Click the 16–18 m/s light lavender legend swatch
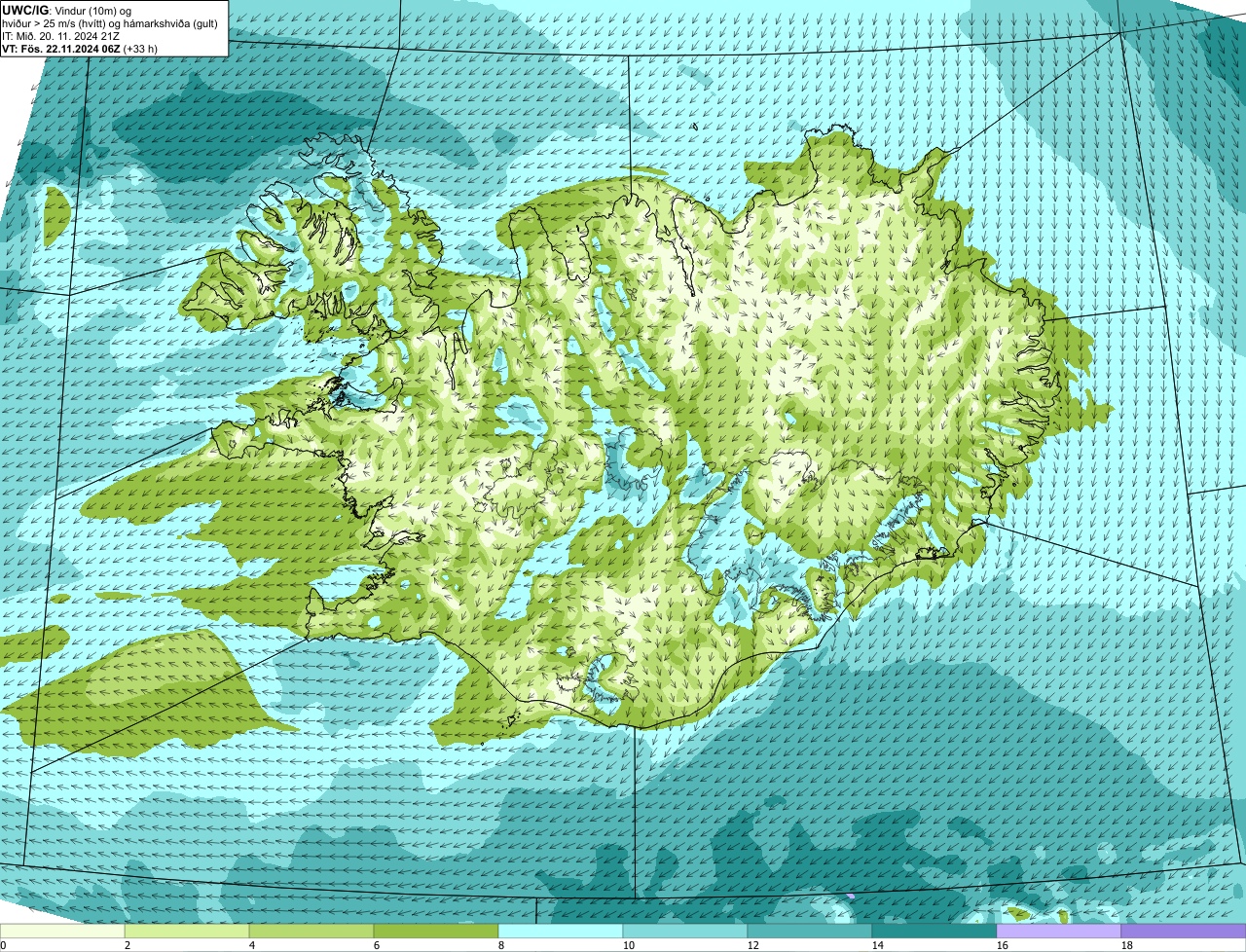This screenshot has height=952, width=1246. pos(1059,931)
